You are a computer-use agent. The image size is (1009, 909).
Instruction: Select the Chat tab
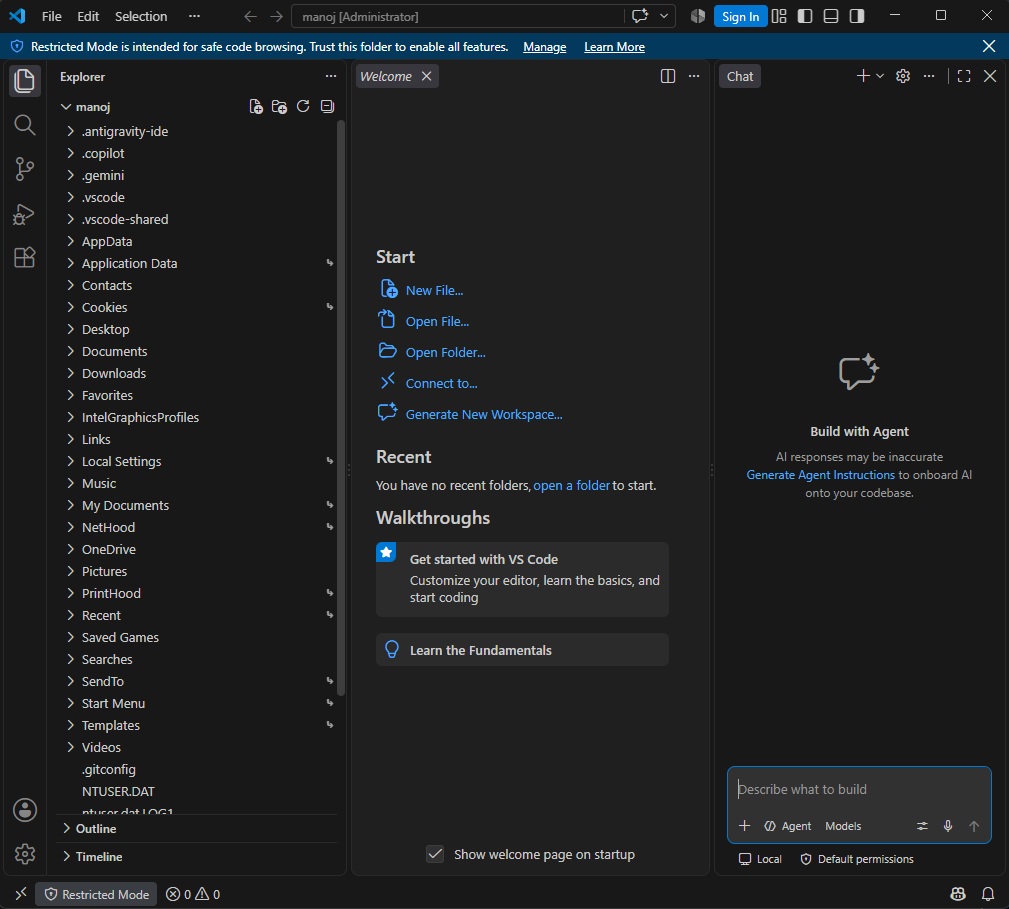[x=740, y=77]
